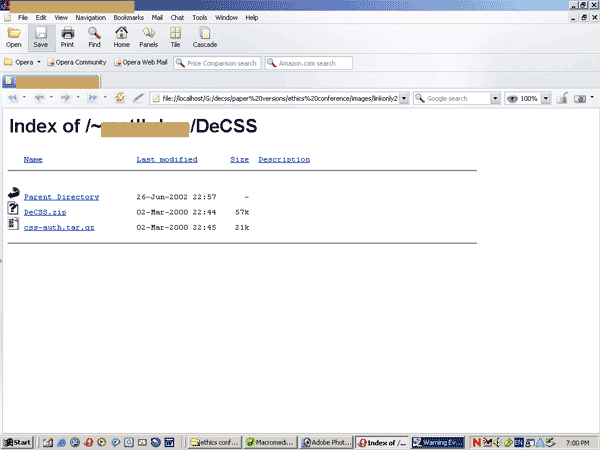The height and width of the screenshot is (450, 600).
Task: Switch to the Adobe Photoshop taskbar button
Action: [326, 442]
